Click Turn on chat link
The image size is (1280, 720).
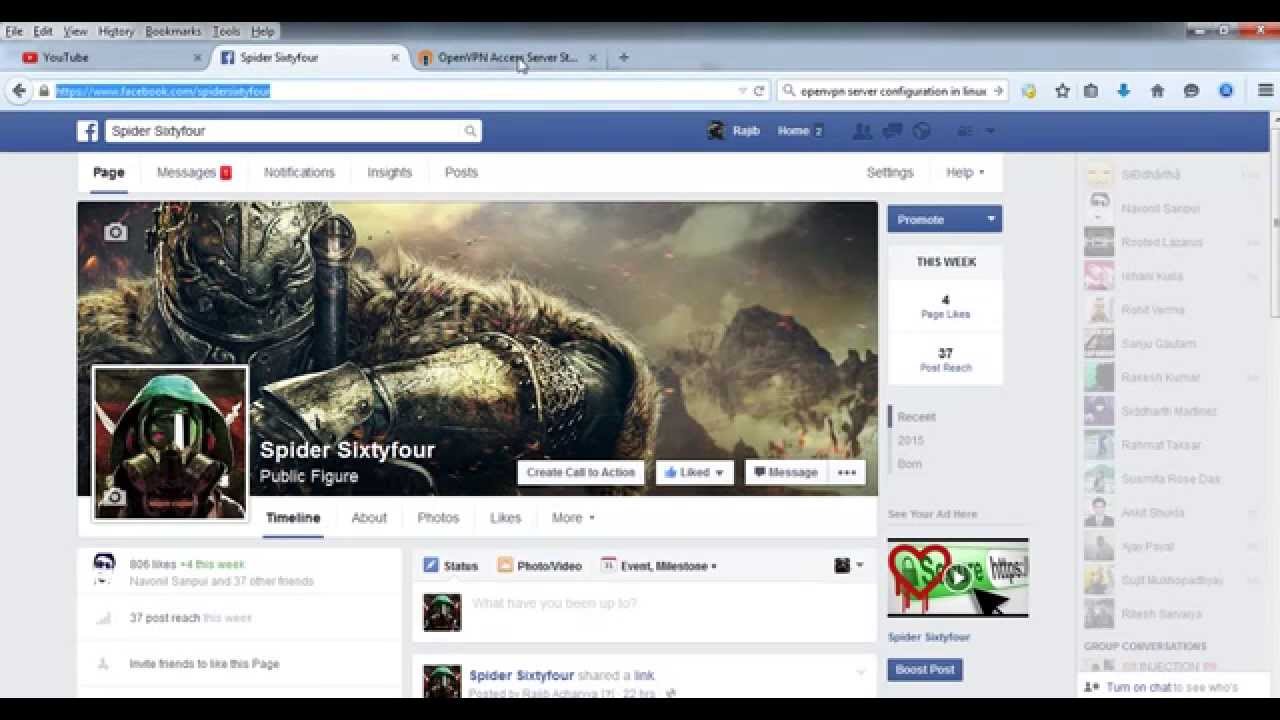click(x=1138, y=687)
